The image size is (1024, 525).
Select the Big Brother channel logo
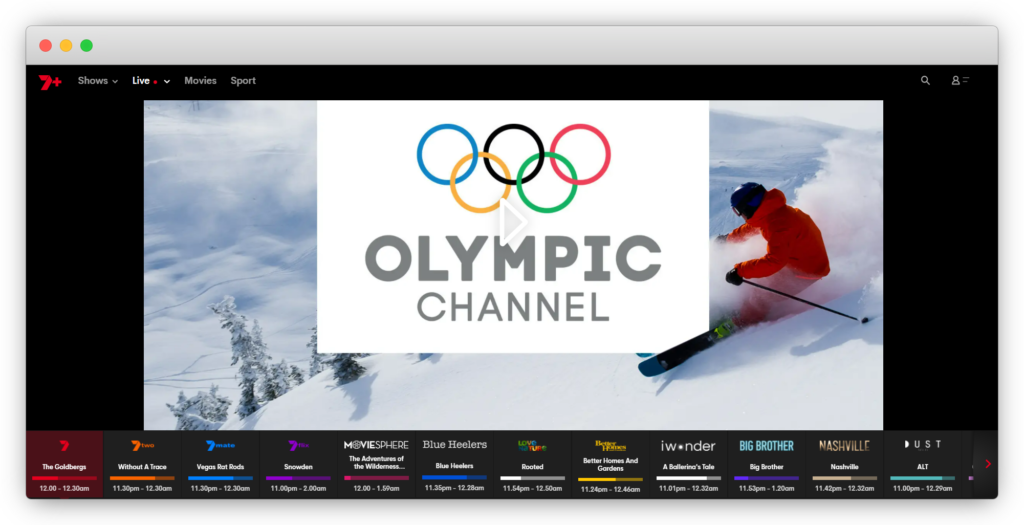click(766, 446)
